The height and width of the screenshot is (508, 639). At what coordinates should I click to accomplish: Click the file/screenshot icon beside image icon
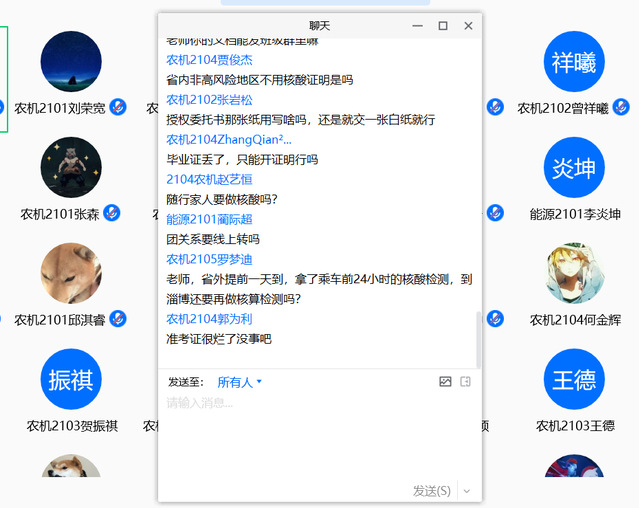tap(465, 382)
